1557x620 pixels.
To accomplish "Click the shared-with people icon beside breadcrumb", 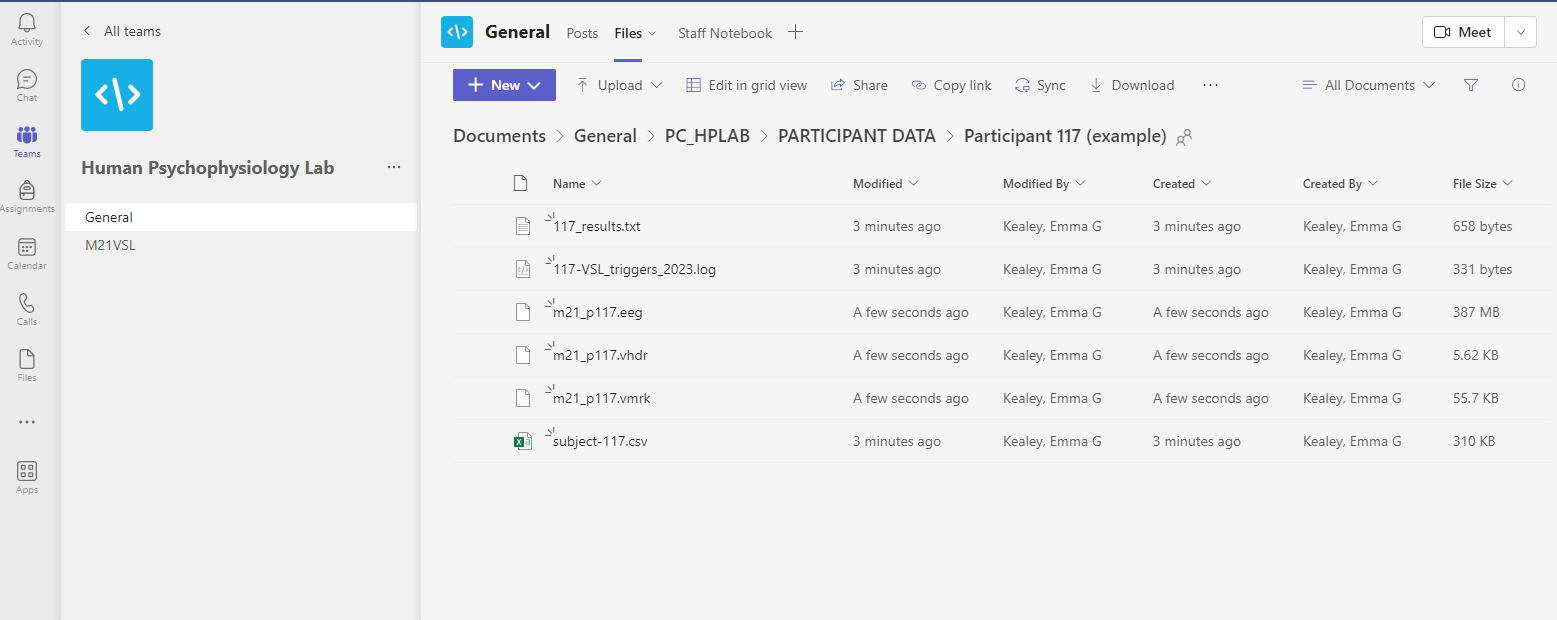I will [x=1184, y=137].
